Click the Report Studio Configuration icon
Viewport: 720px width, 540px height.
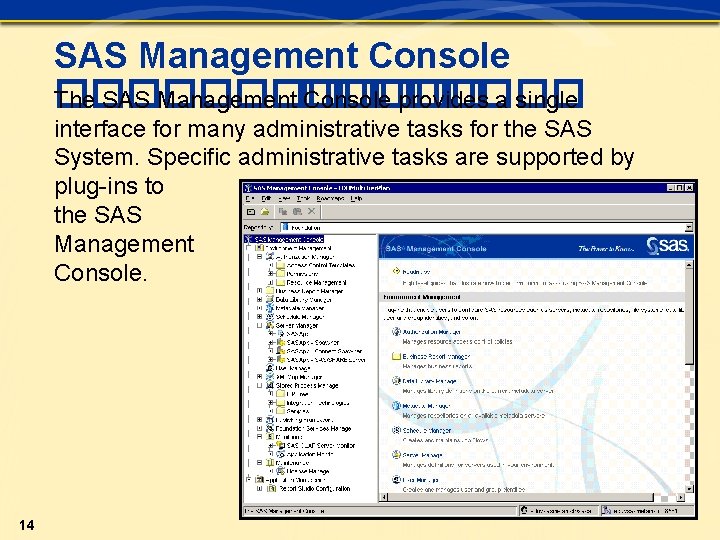click(x=272, y=489)
